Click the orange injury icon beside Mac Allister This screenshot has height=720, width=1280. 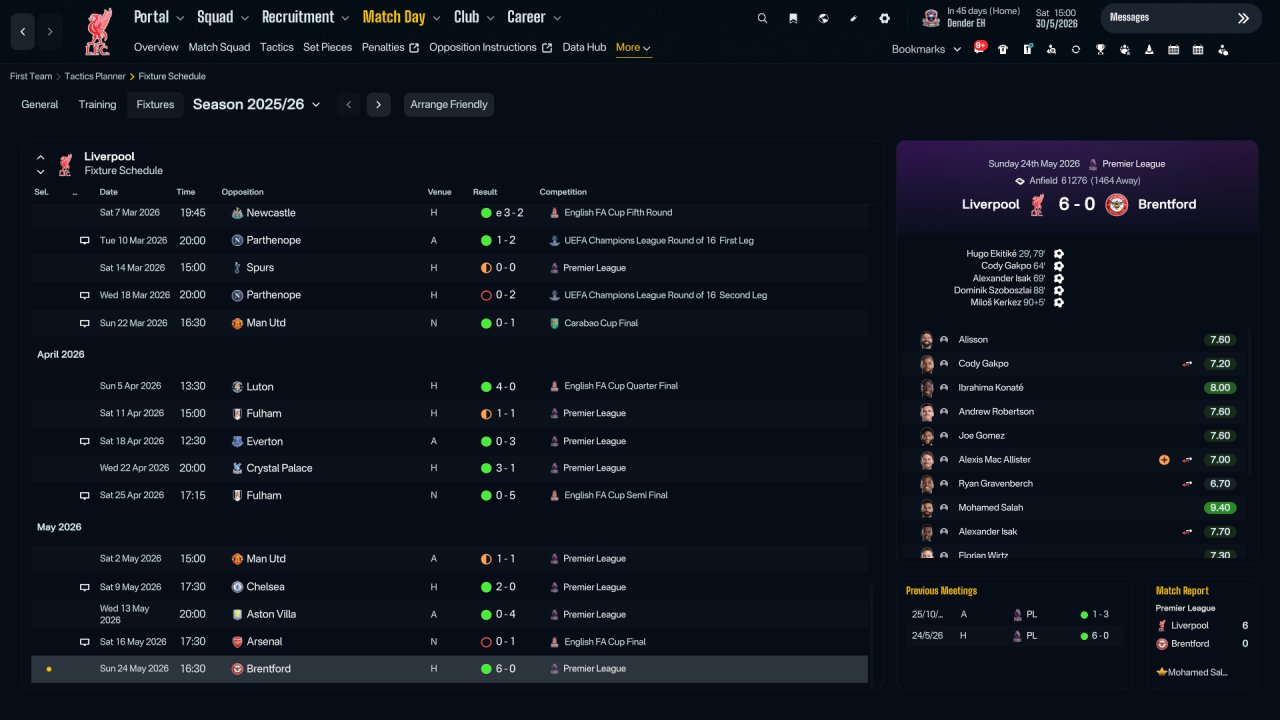click(x=1164, y=460)
